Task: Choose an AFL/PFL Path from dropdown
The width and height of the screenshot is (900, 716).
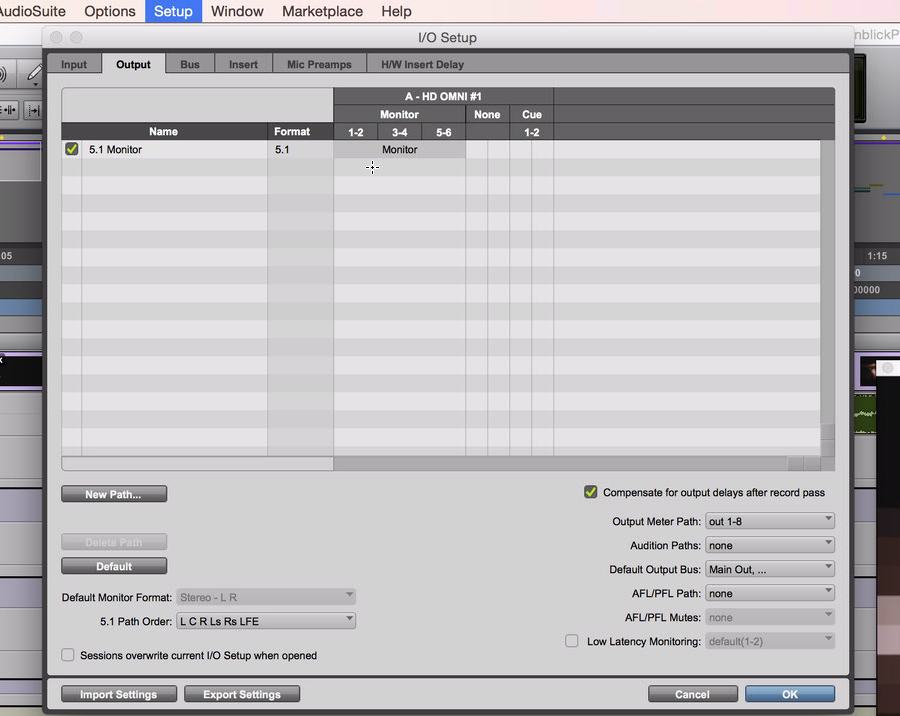Action: 769,593
